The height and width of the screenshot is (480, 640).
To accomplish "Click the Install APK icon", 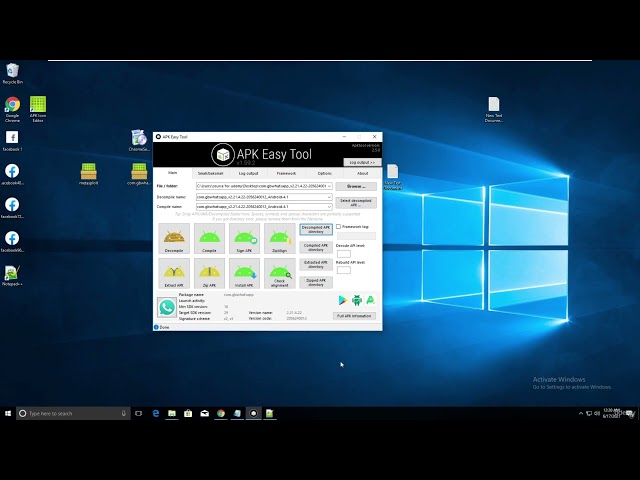I will tap(244, 273).
